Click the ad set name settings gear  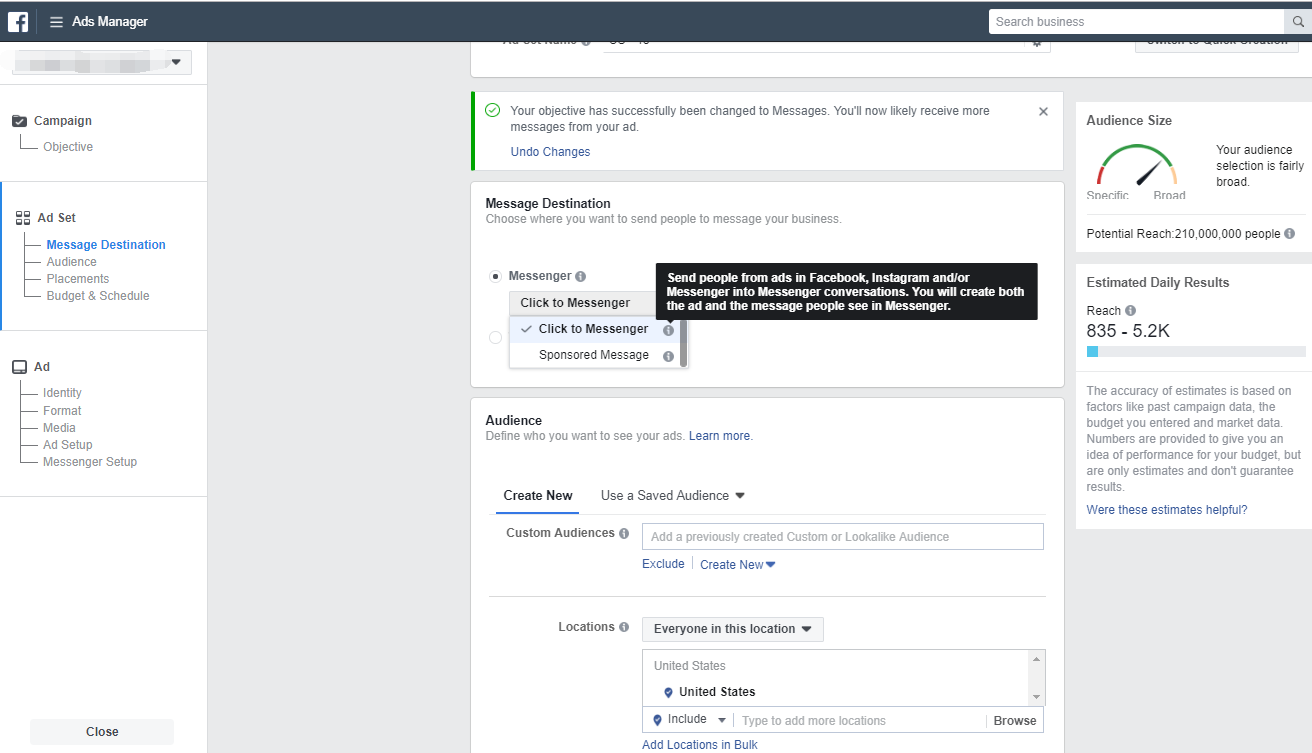[x=1037, y=43]
